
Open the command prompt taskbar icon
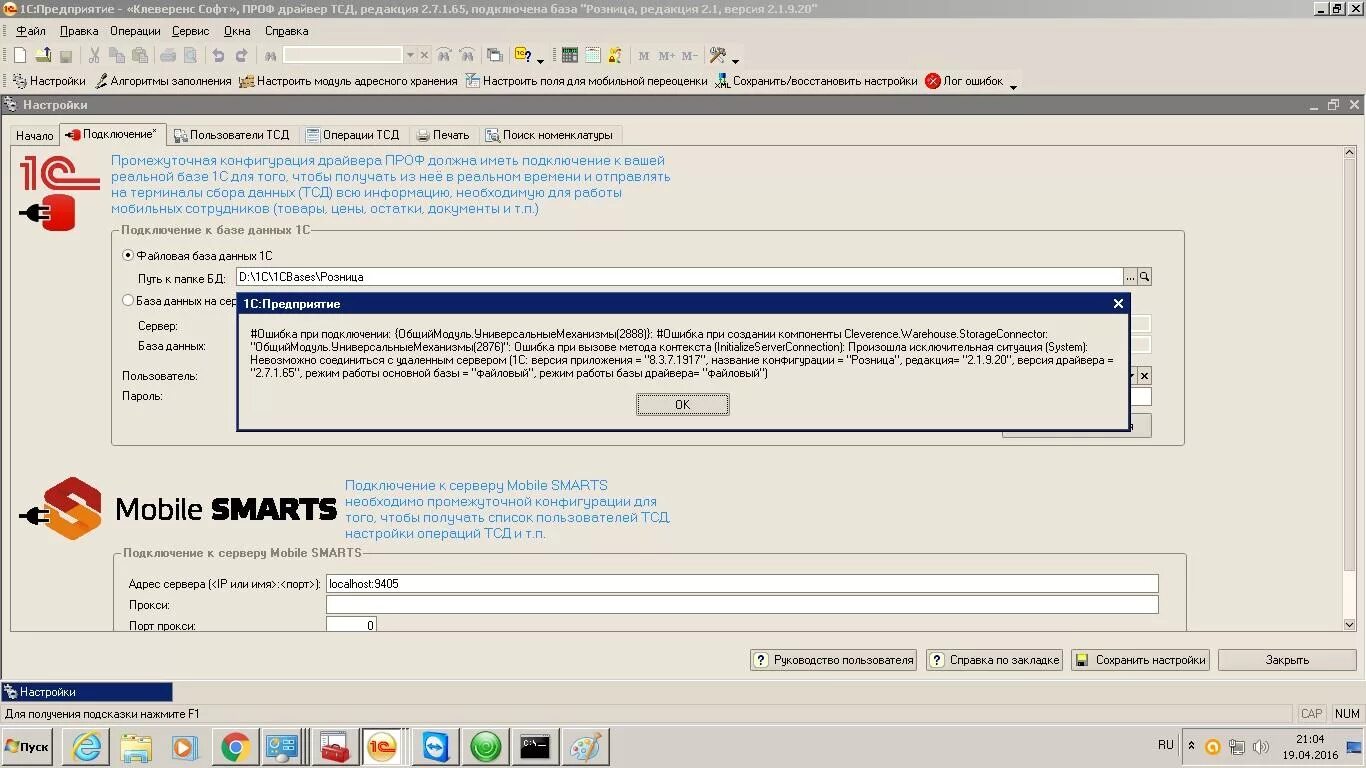(x=535, y=747)
